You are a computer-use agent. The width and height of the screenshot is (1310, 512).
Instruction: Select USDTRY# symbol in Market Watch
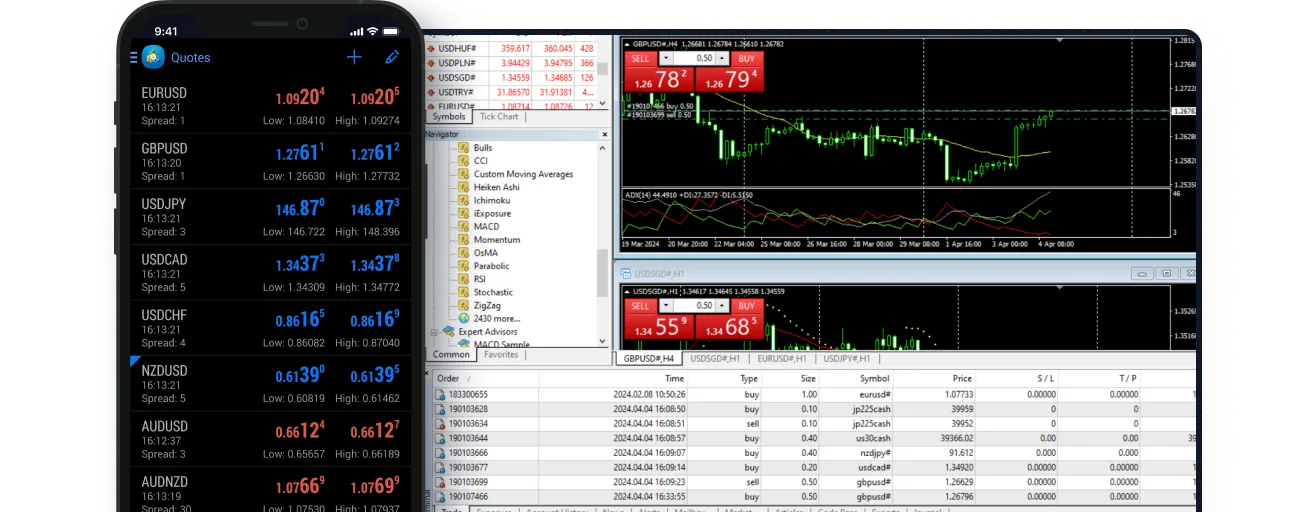click(x=457, y=92)
